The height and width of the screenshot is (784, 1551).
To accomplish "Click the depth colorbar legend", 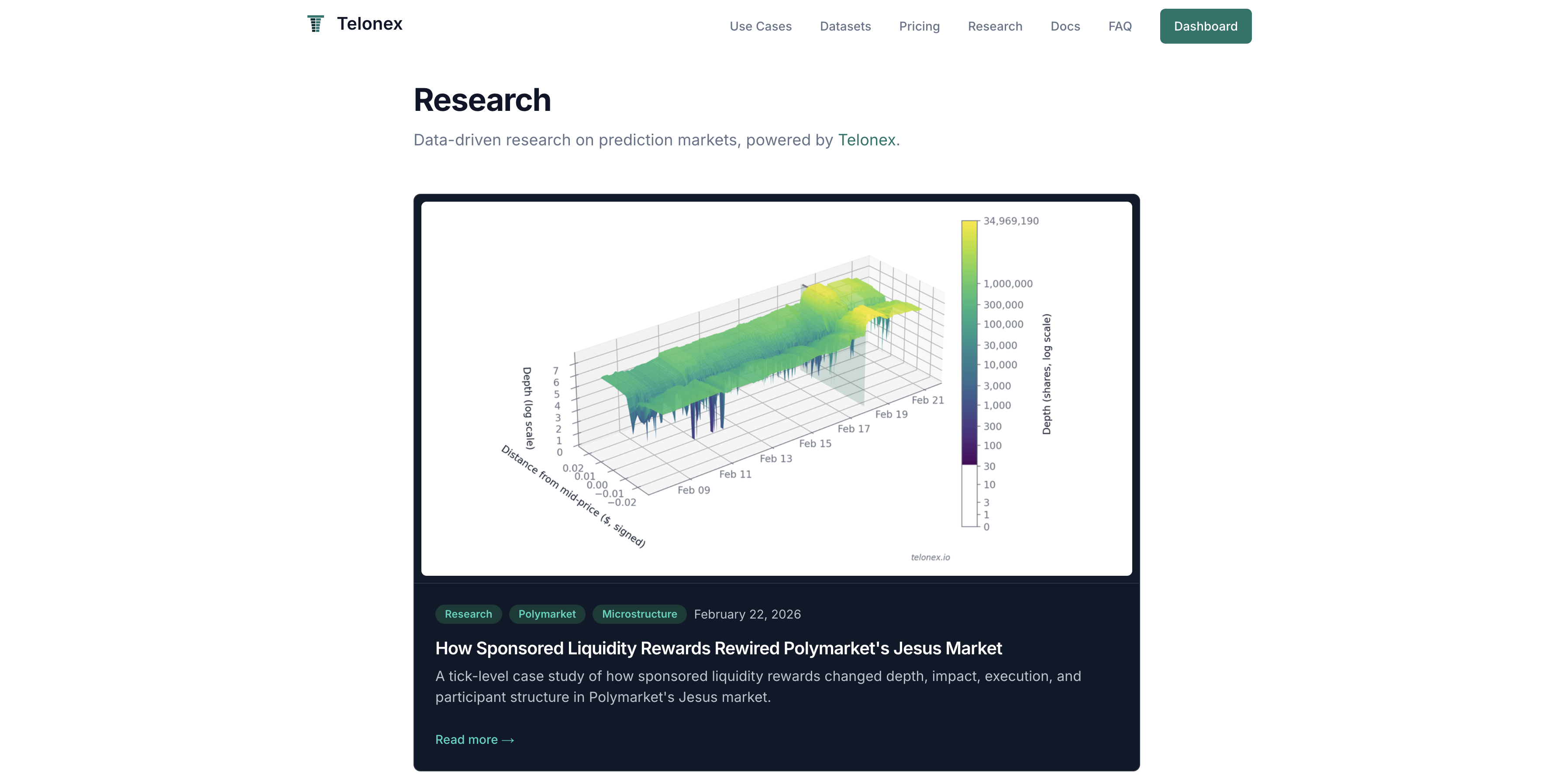I will tap(969, 373).
